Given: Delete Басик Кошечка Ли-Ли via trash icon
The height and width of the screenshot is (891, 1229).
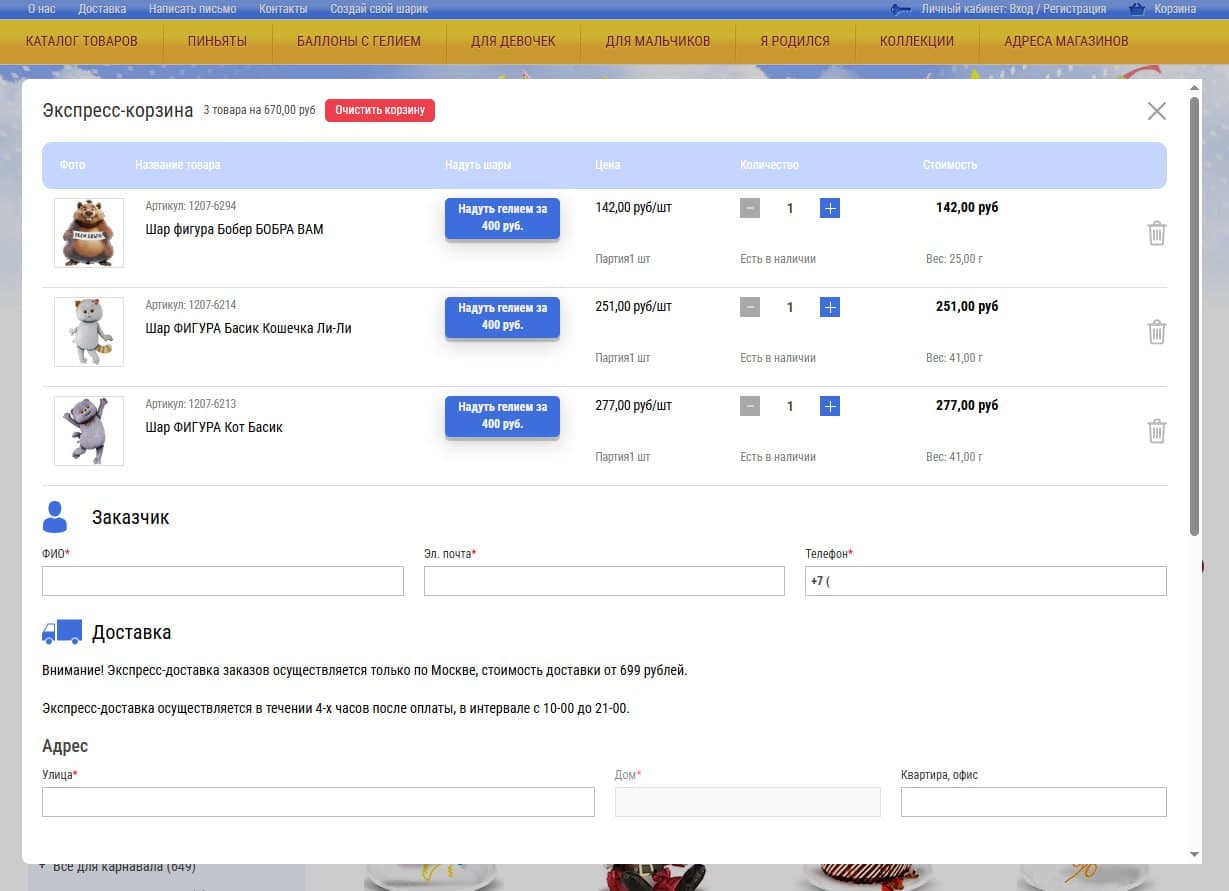Looking at the screenshot, I should coord(1157,332).
